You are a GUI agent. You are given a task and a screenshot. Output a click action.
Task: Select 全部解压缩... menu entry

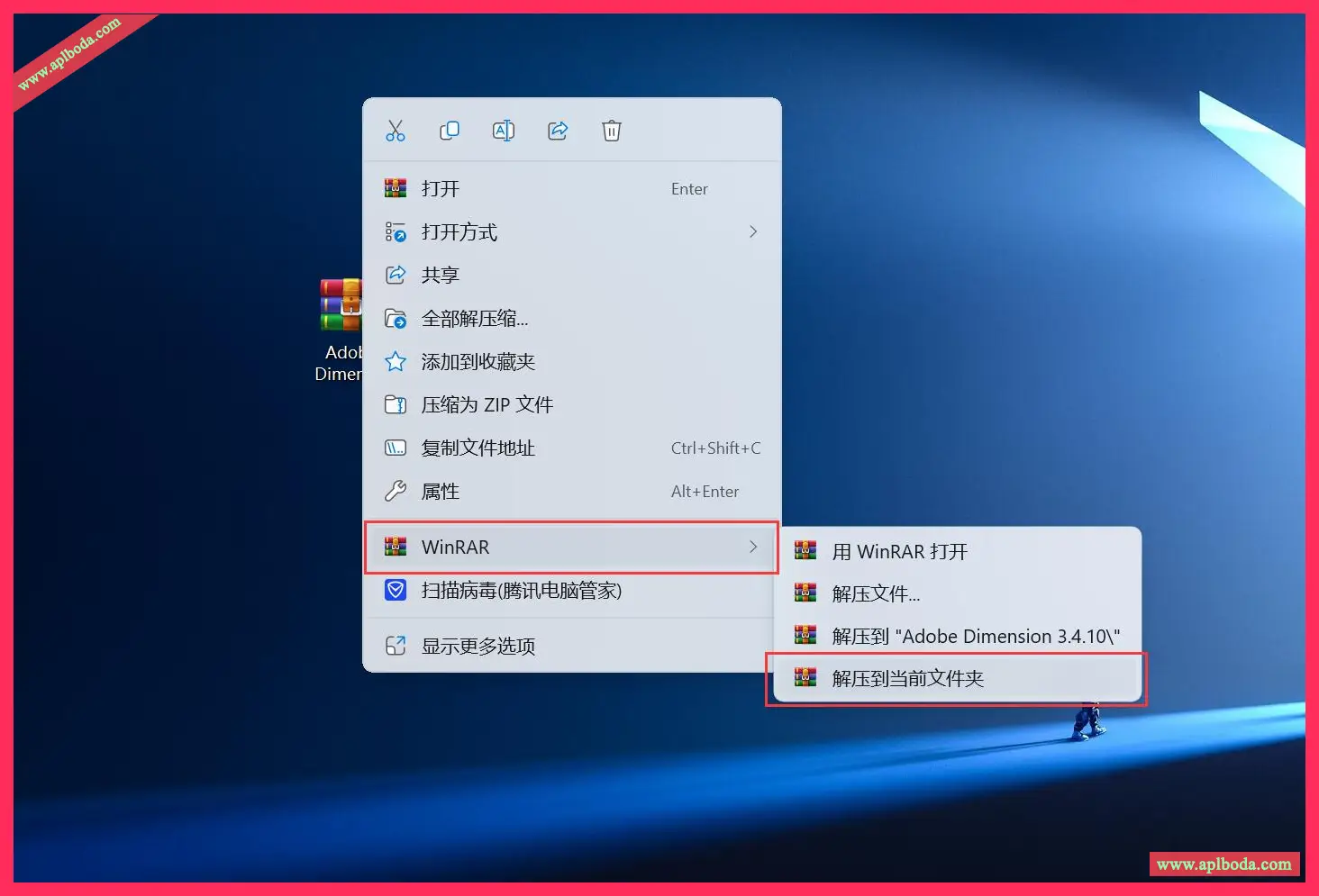click(x=474, y=319)
